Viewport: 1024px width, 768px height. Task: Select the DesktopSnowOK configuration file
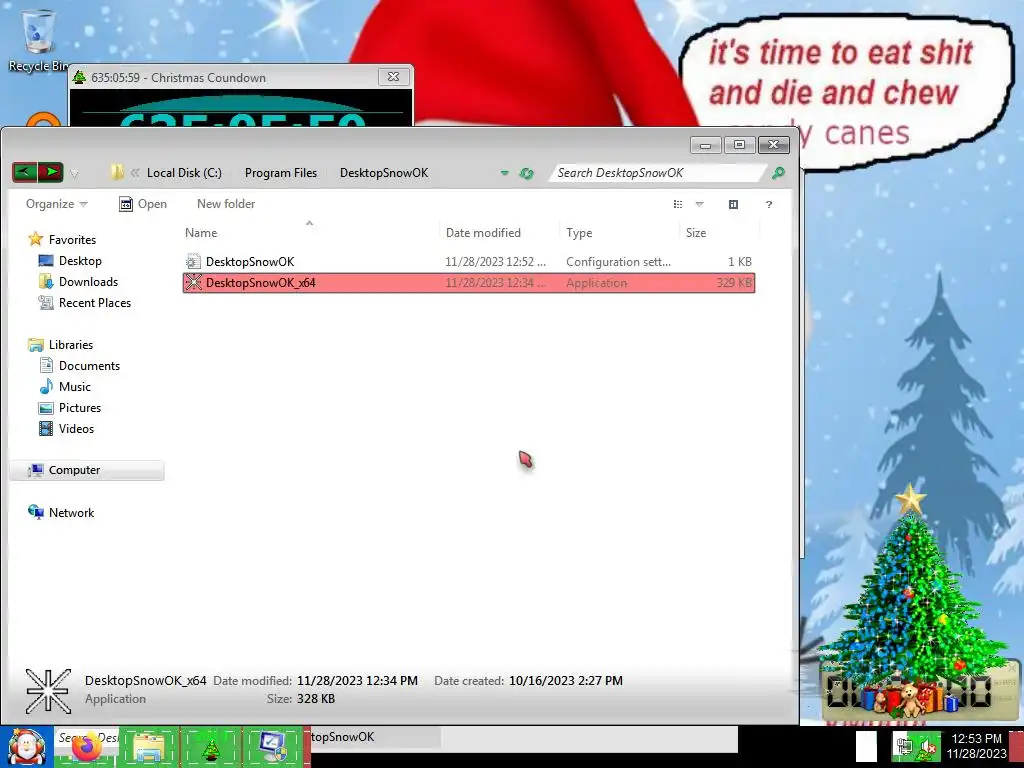(x=468, y=262)
